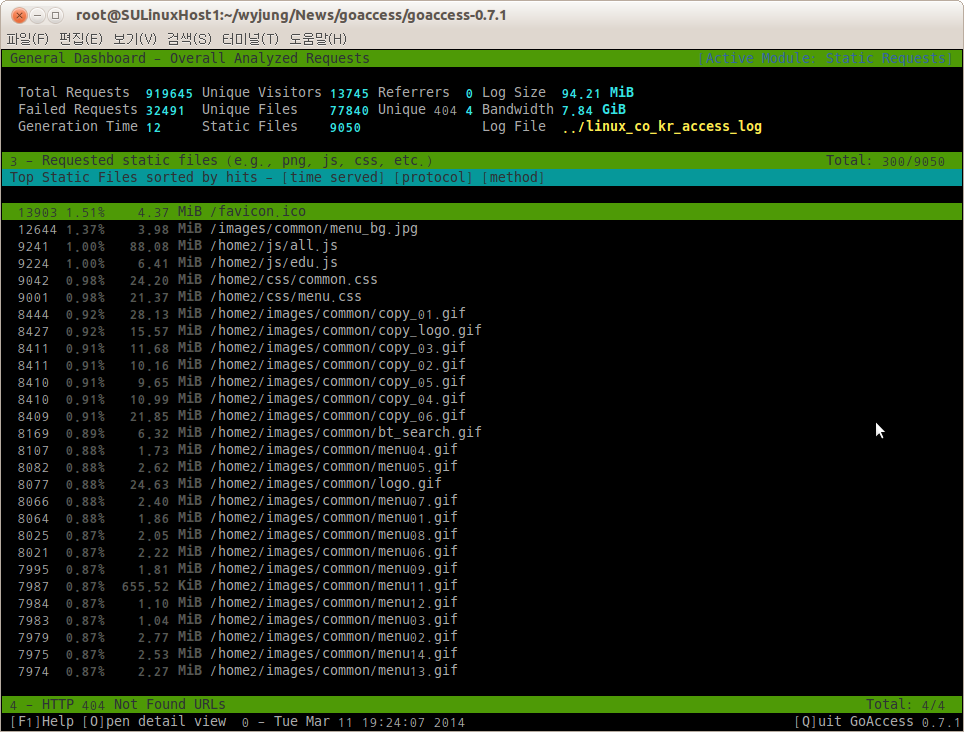Select the /home2/js/all.js row
964x732 pixels.
click(x=482, y=246)
